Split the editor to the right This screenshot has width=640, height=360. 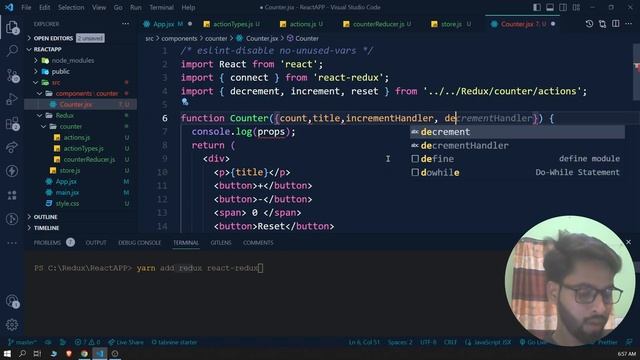(616, 24)
